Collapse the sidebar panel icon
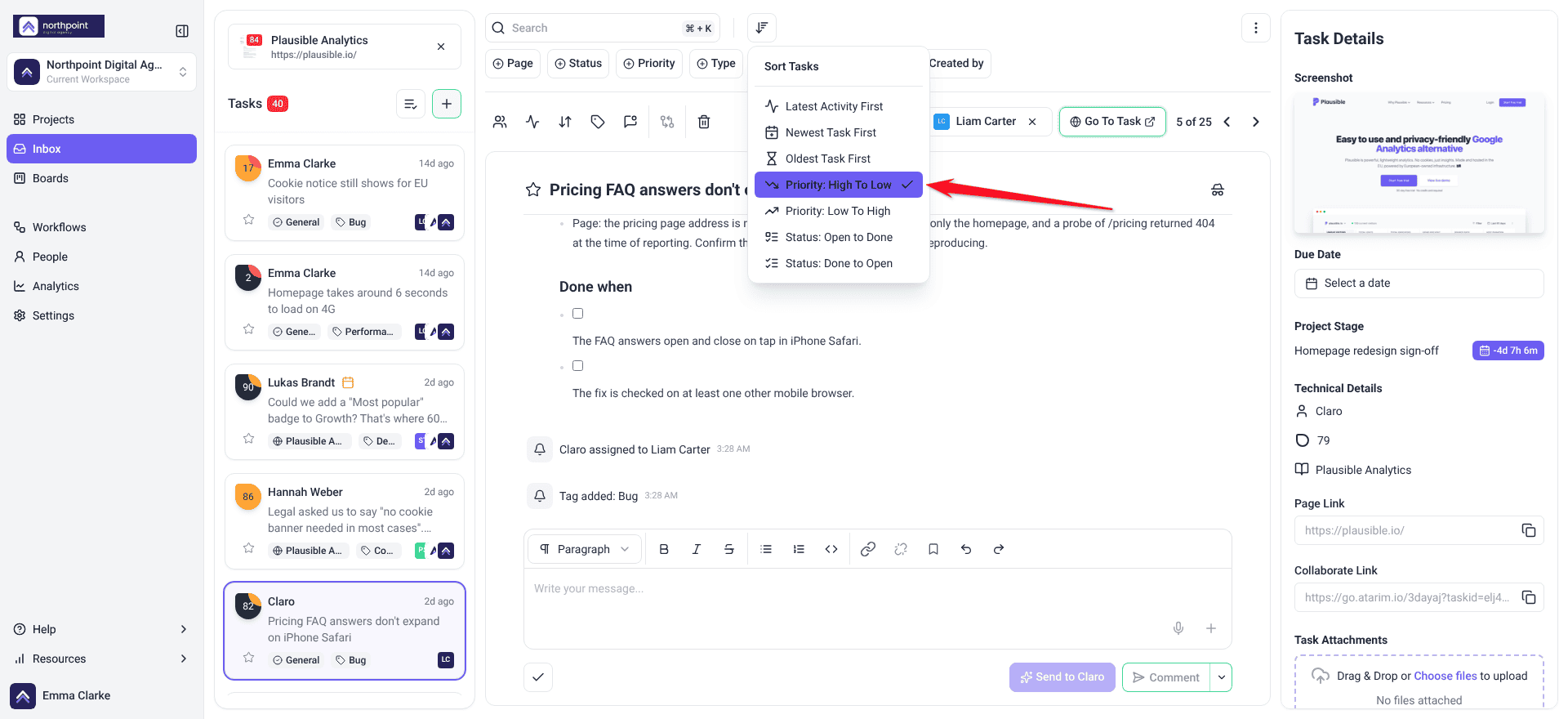Viewport: 1568px width, 719px height. click(182, 31)
